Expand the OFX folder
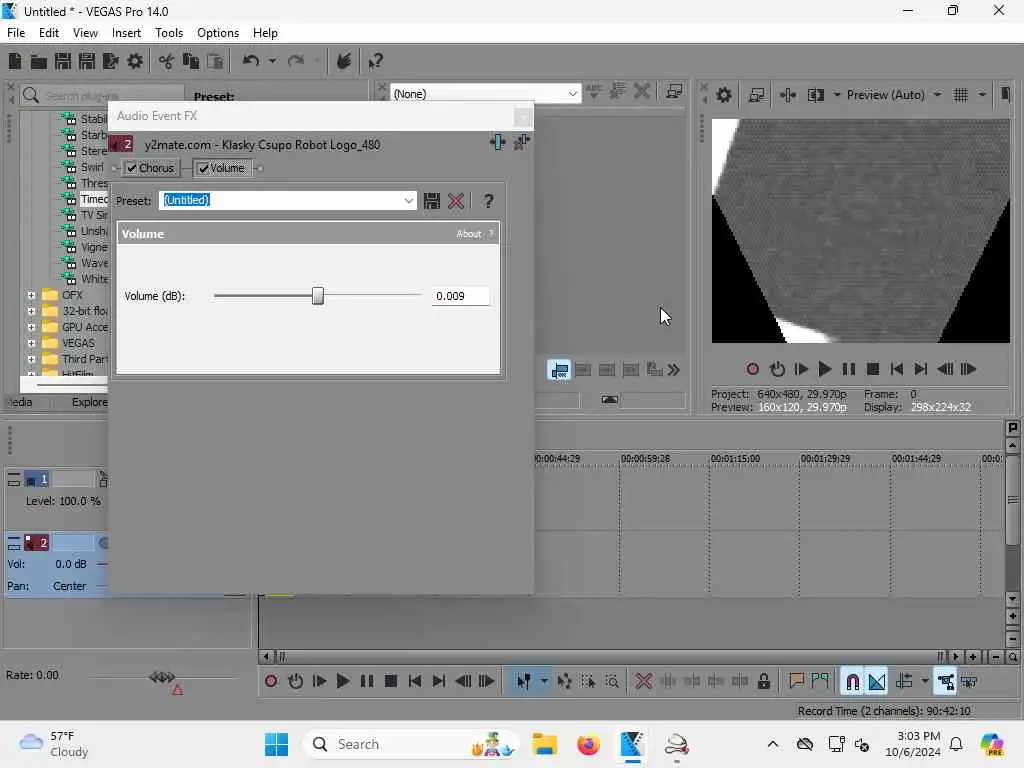The height and width of the screenshot is (768, 1024). pos(31,295)
